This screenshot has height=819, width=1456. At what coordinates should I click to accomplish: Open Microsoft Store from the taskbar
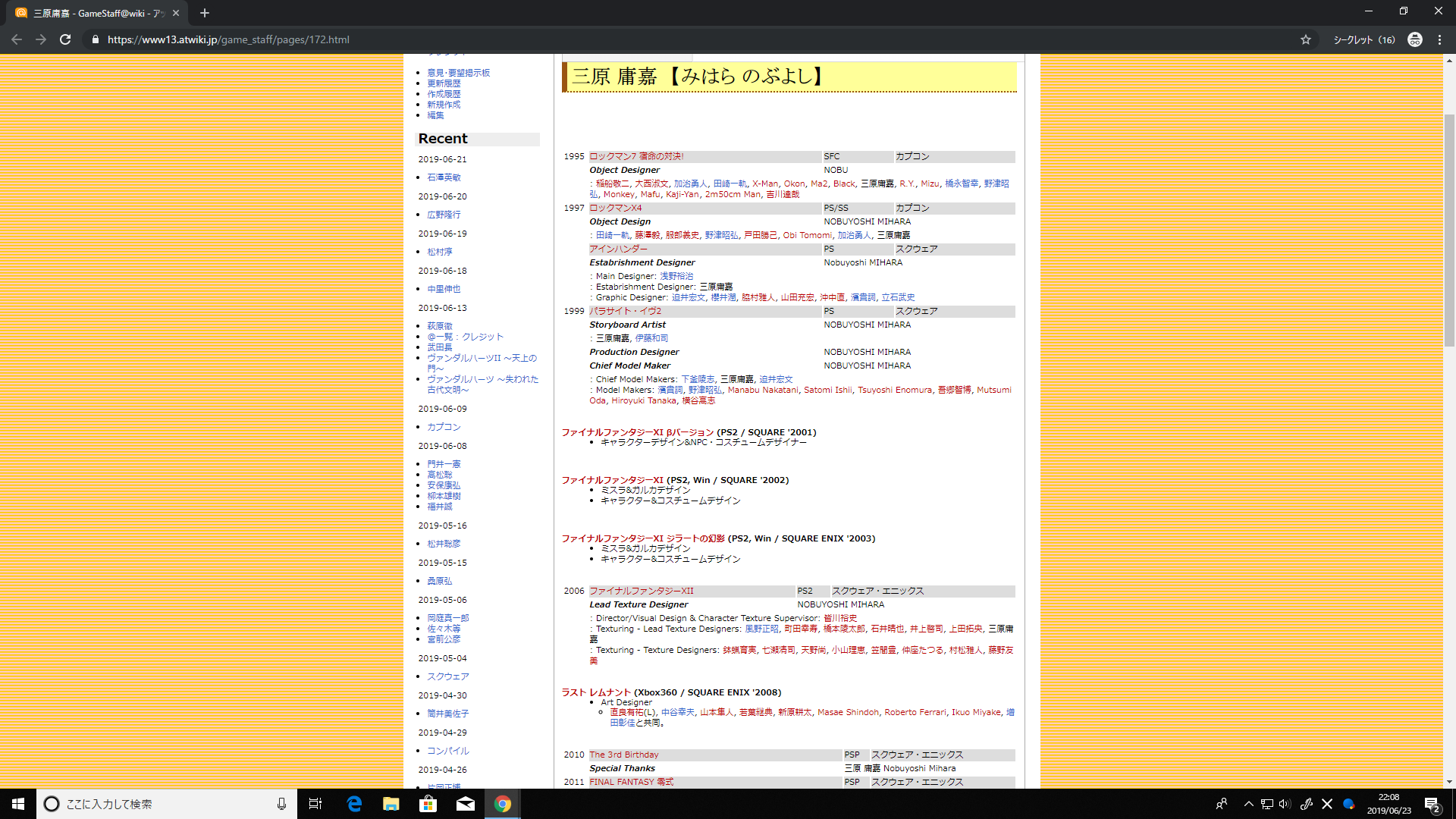[428, 804]
